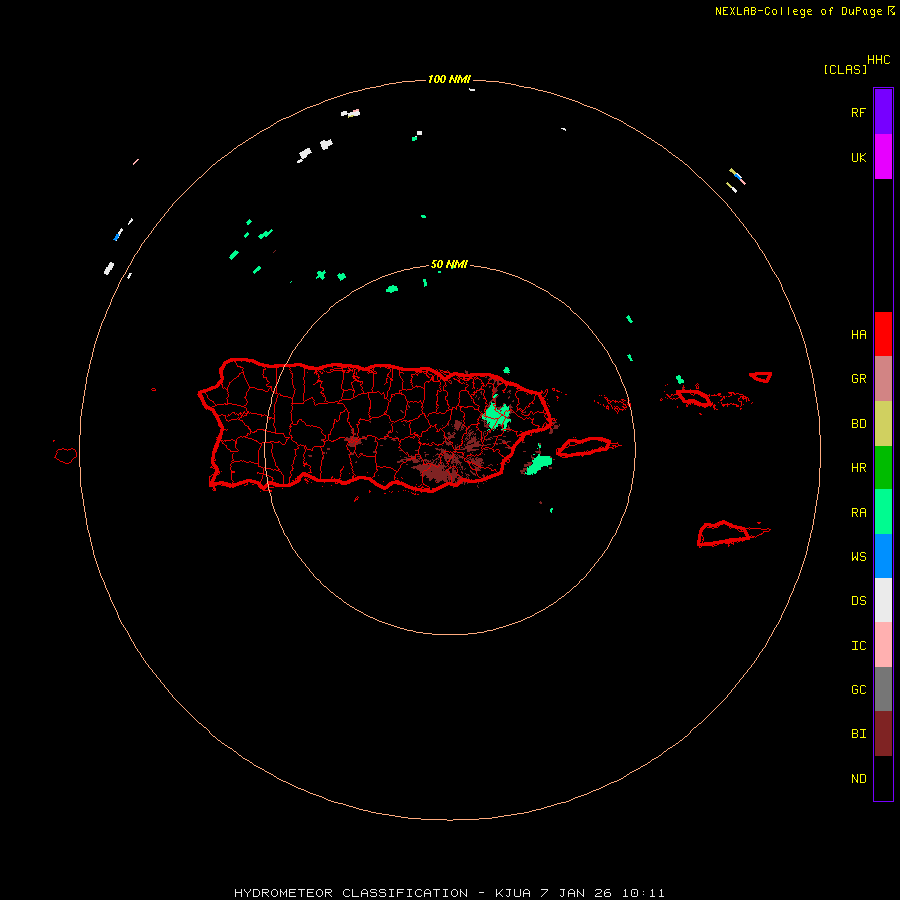
Task: Click the 100 NMI range ring label
Action: (449, 79)
